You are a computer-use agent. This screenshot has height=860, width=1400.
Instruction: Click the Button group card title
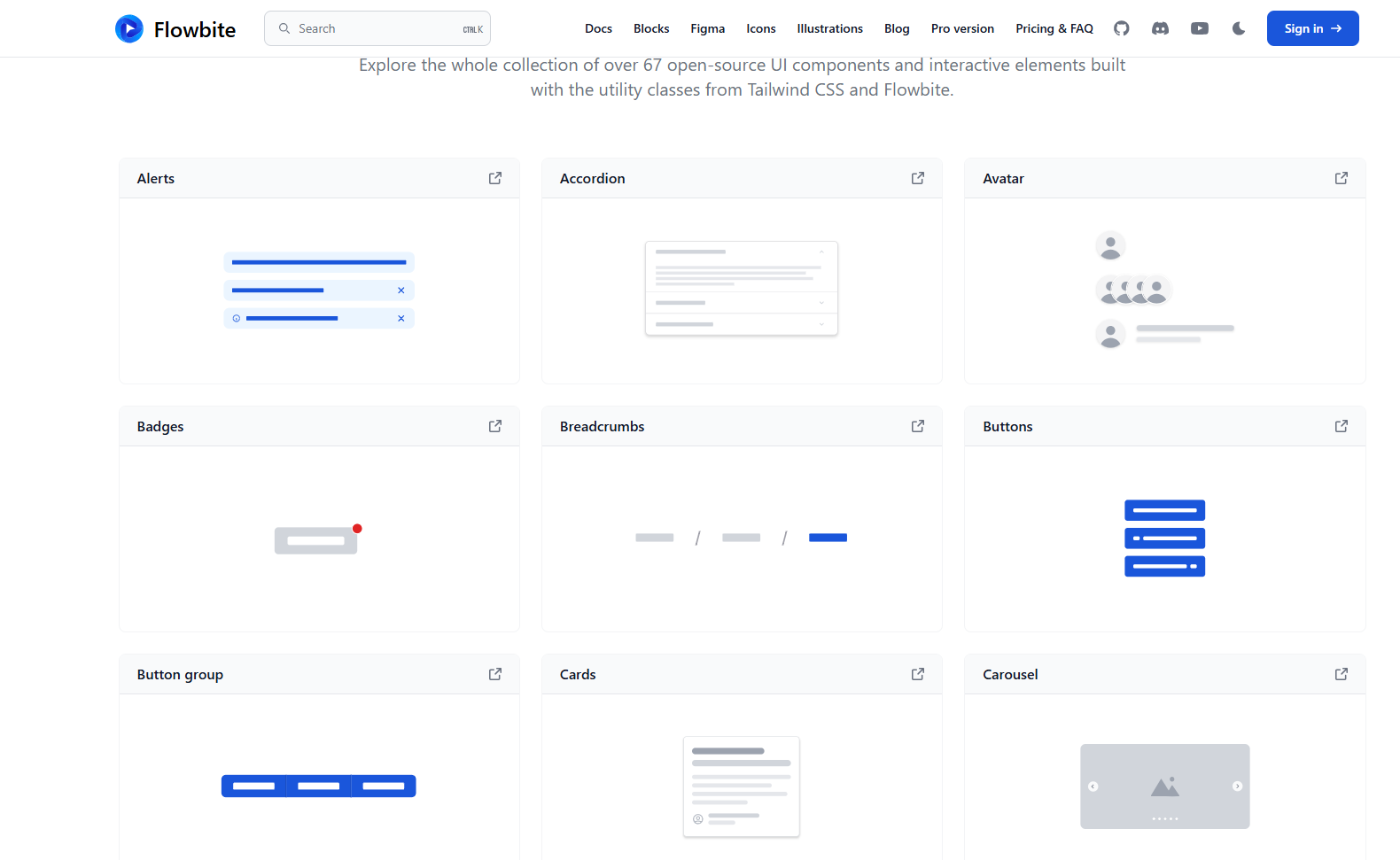tap(180, 675)
